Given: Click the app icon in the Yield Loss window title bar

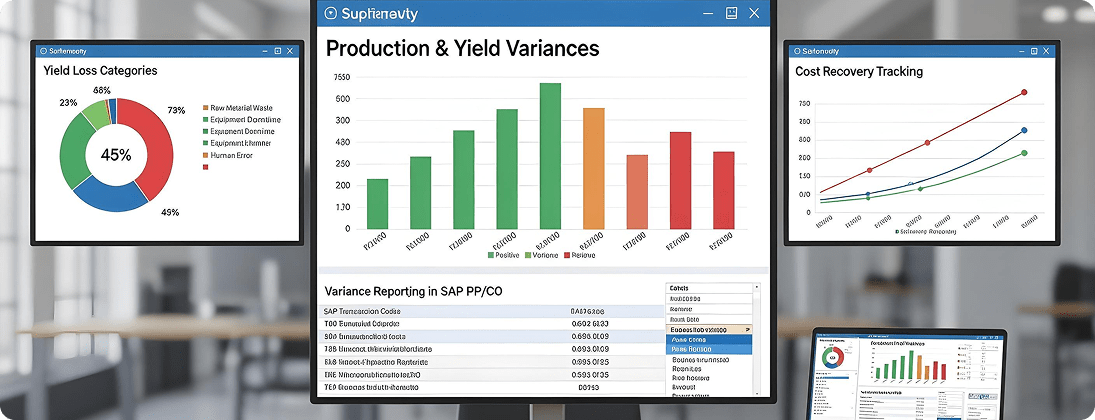Looking at the screenshot, I should 43,50.
